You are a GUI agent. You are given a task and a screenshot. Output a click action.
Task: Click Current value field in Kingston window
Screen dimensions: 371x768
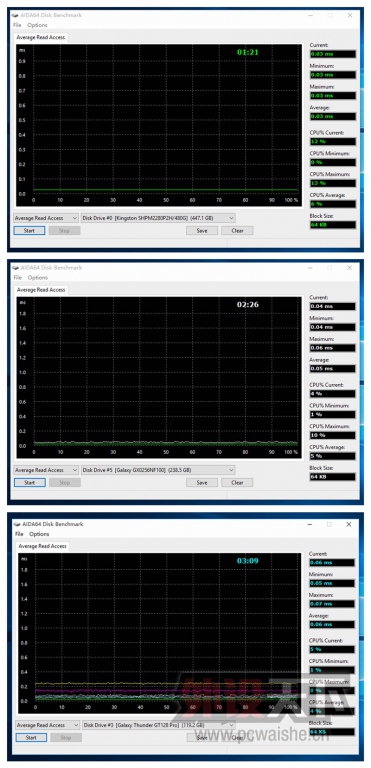point(333,54)
